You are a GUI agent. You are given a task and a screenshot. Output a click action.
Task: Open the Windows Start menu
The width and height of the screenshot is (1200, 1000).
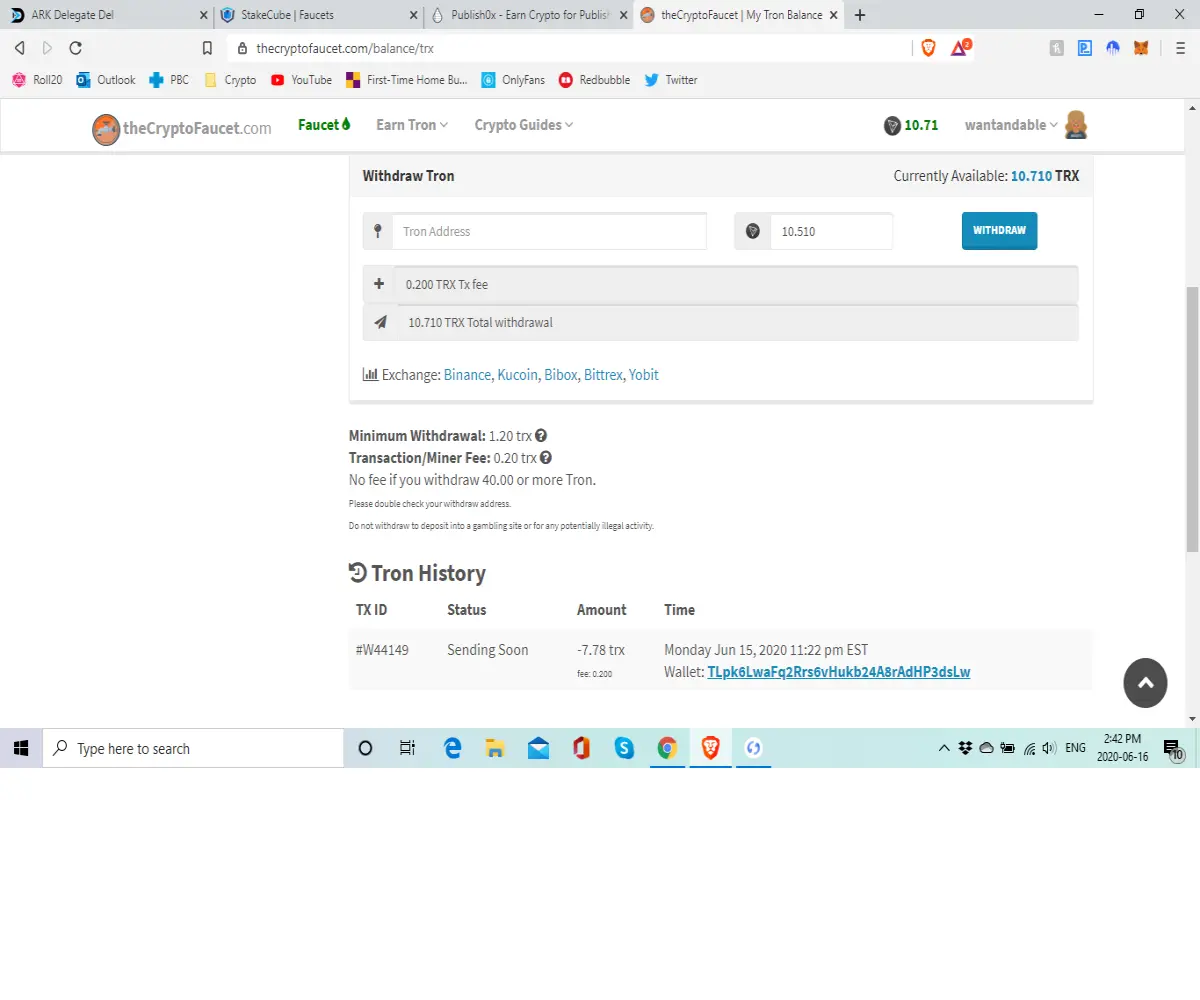21,748
